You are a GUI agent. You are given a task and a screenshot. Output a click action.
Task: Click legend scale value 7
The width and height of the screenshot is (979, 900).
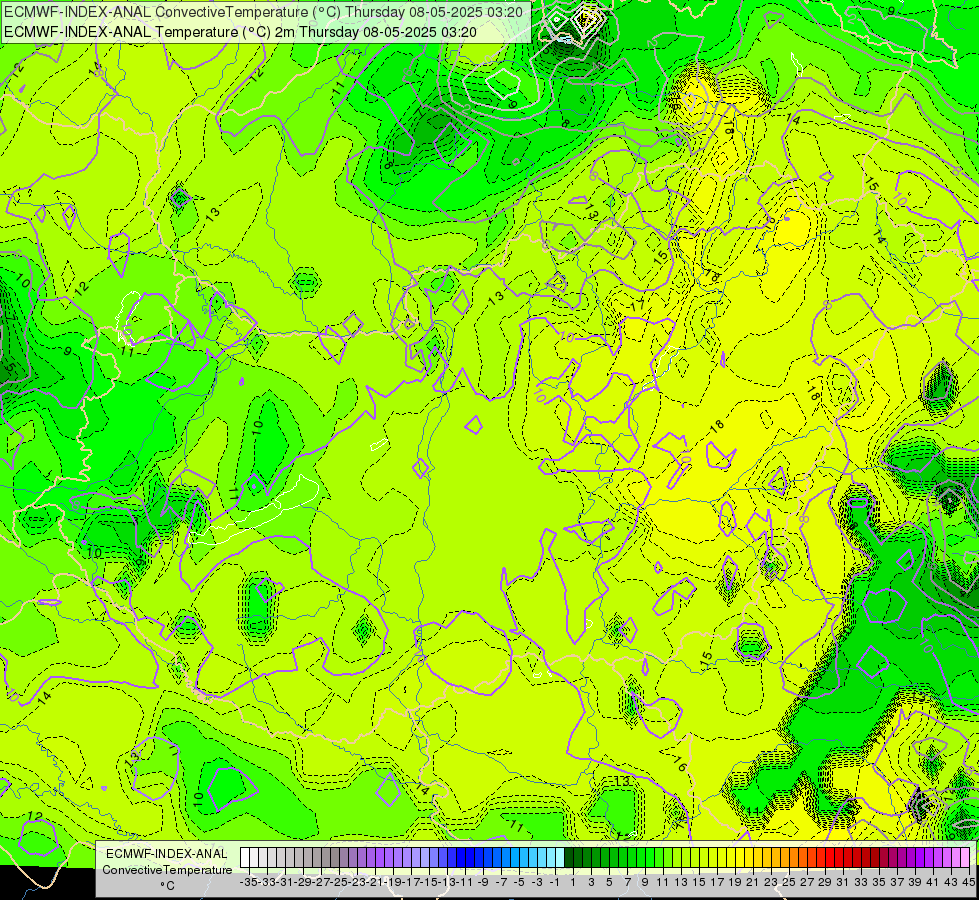click(627, 883)
